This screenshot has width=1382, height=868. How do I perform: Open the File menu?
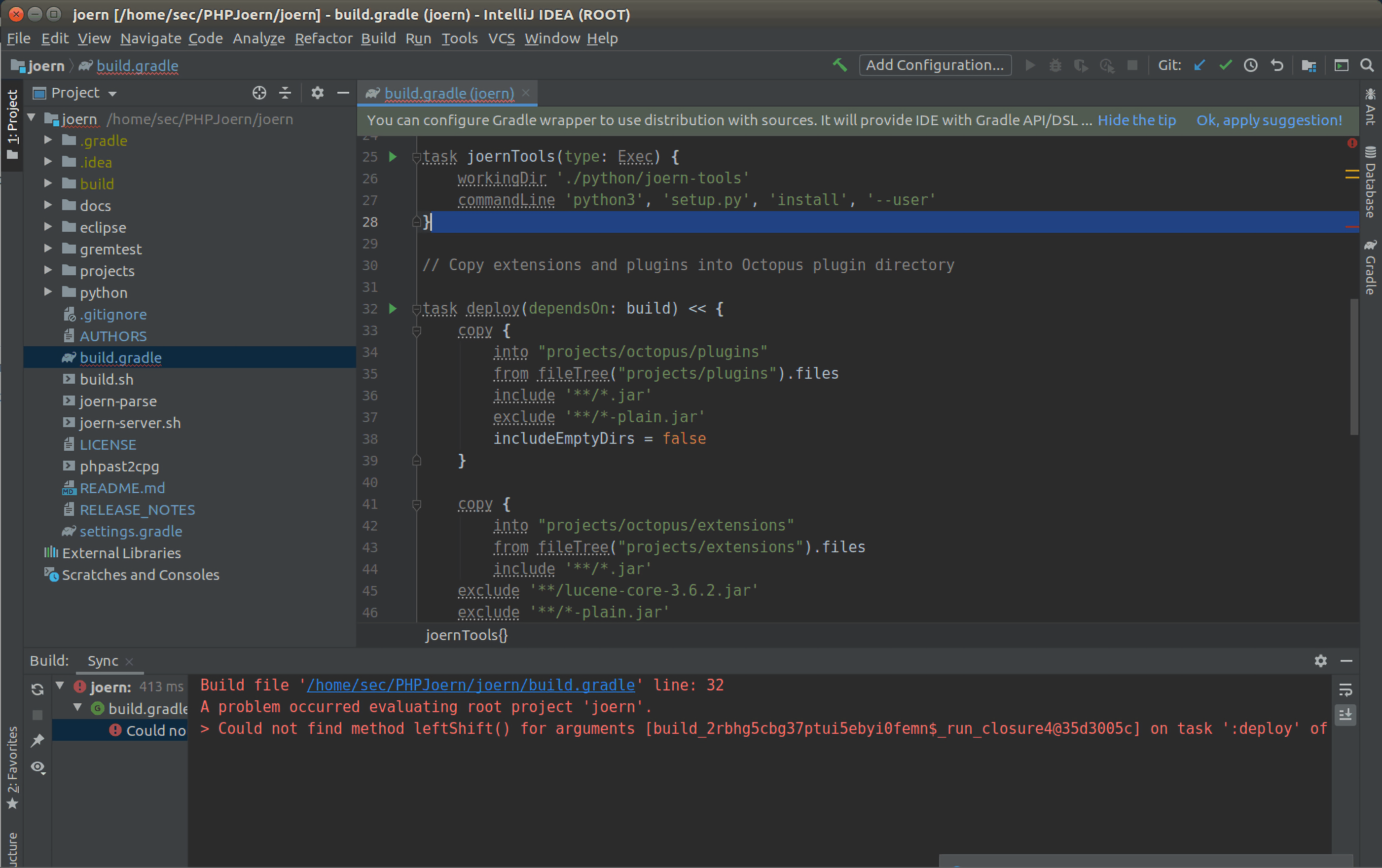click(18, 38)
